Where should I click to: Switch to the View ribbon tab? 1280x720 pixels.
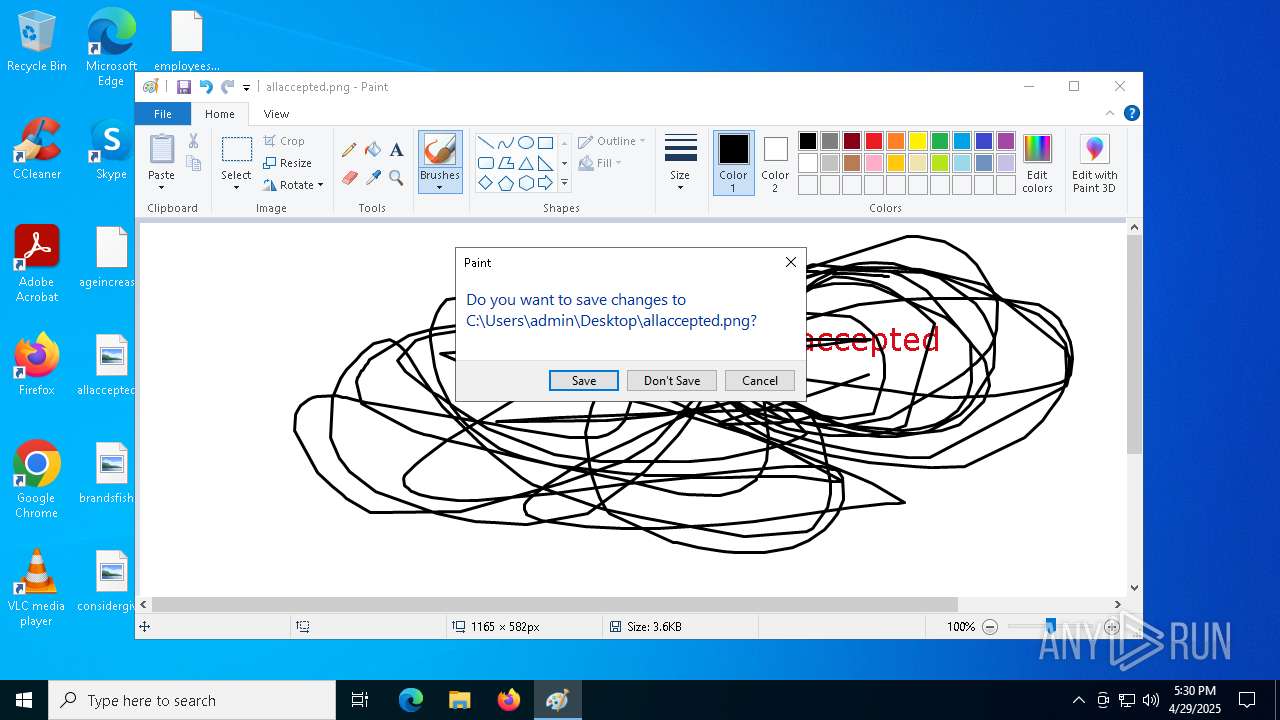(276, 114)
